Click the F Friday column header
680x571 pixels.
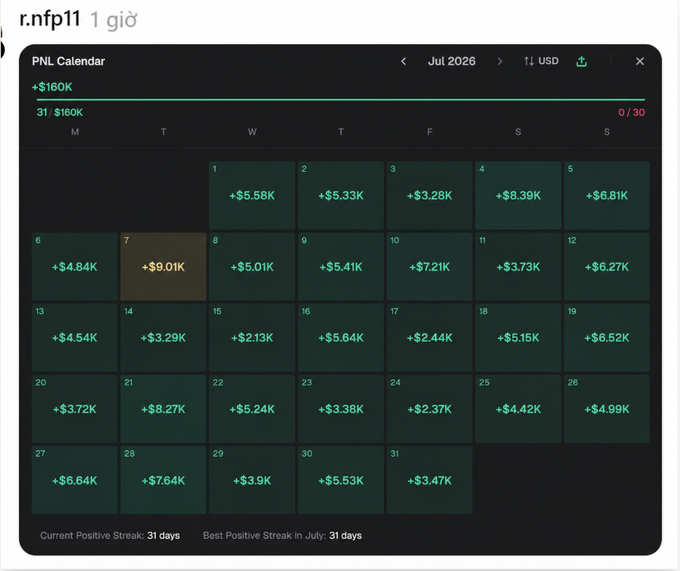[x=429, y=132]
